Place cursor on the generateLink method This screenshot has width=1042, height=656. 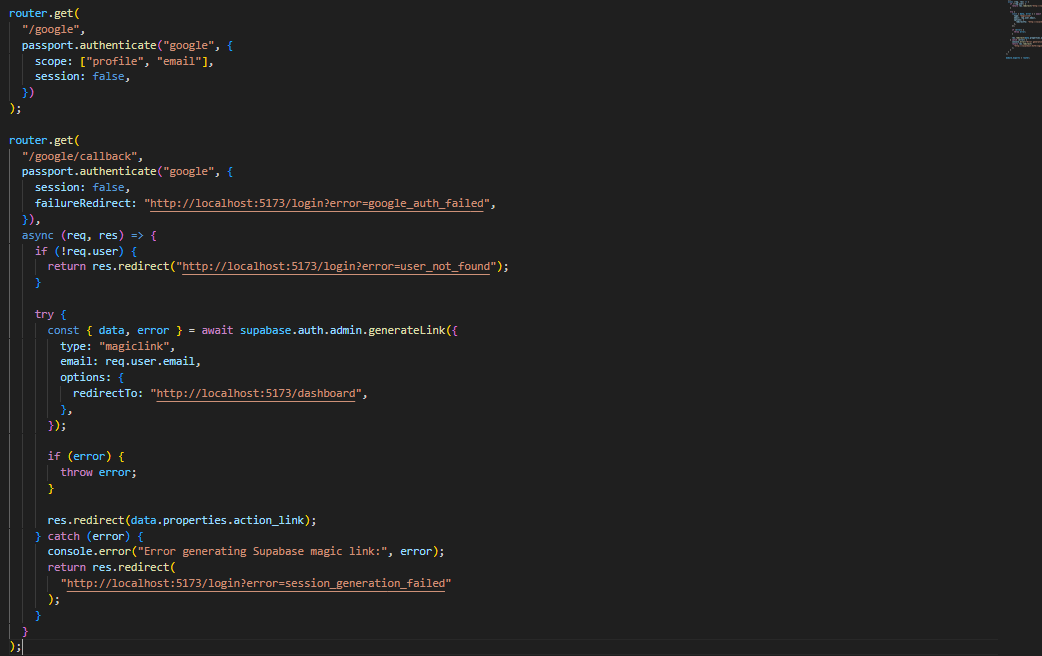[412, 330]
